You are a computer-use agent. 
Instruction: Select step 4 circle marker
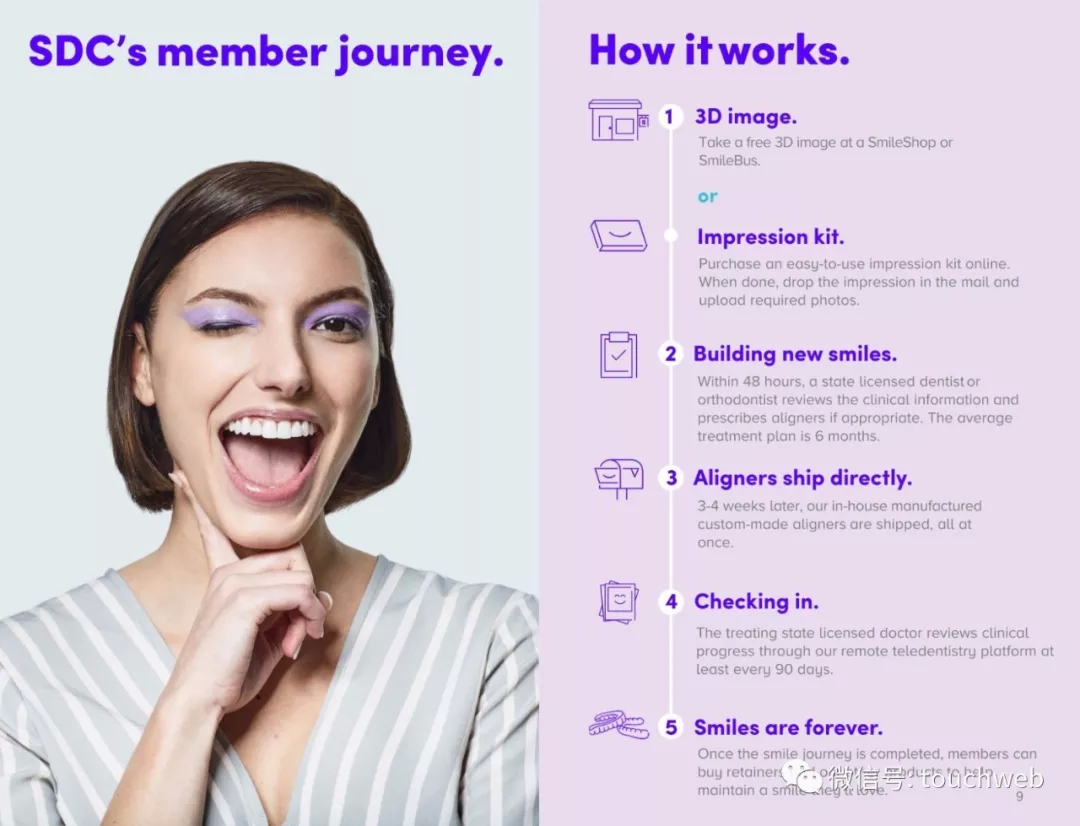click(671, 601)
